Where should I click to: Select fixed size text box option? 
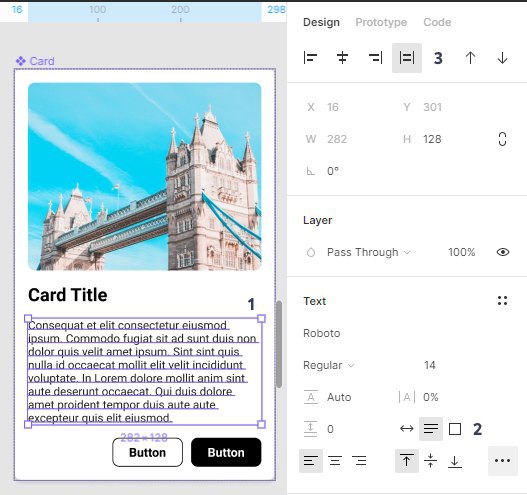455,429
